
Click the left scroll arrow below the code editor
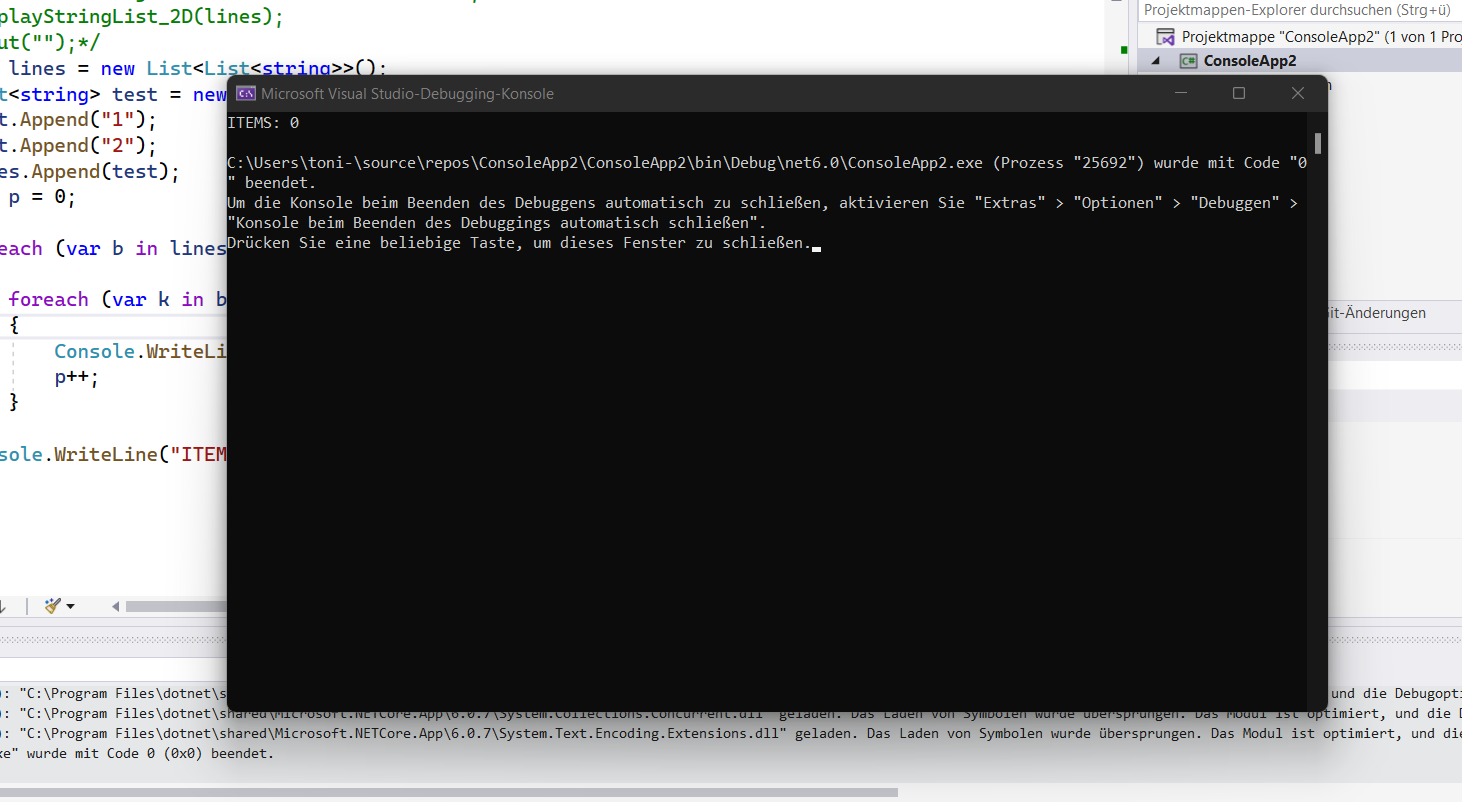[114, 605]
